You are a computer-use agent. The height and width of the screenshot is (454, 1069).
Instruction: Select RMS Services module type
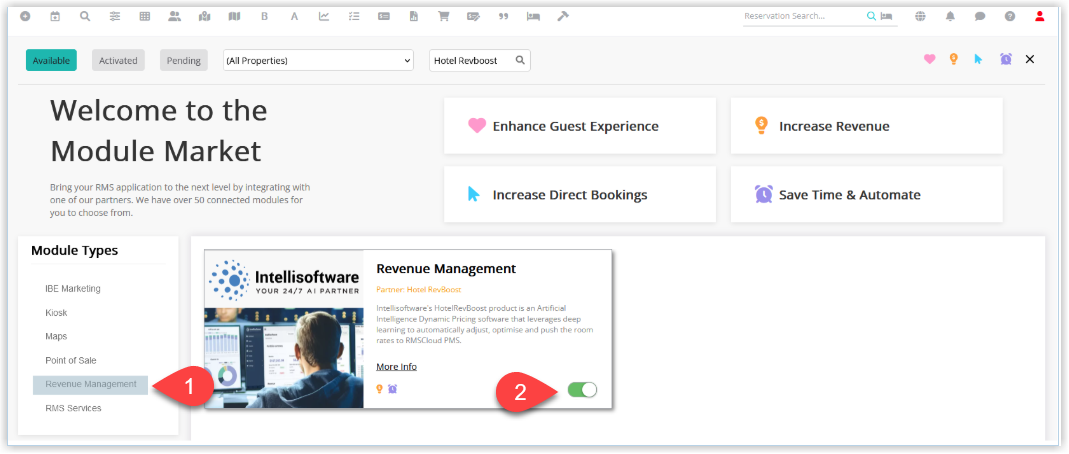point(73,408)
